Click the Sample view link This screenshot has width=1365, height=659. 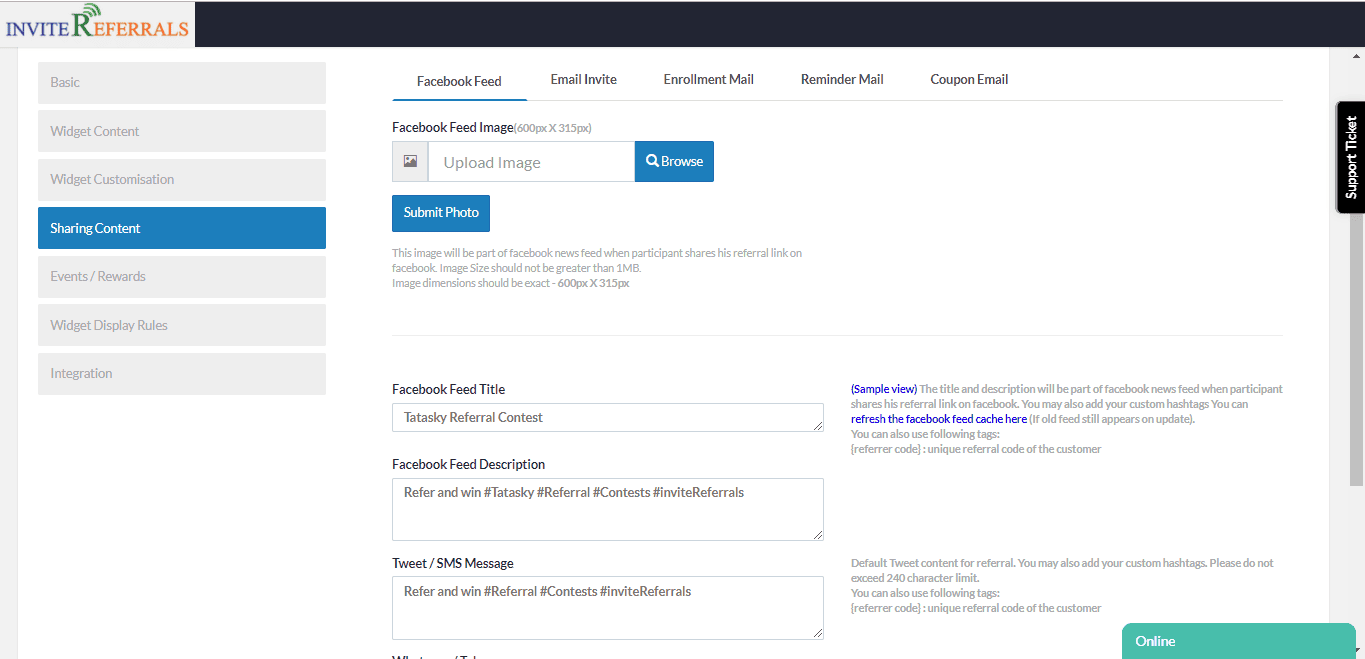(884, 389)
